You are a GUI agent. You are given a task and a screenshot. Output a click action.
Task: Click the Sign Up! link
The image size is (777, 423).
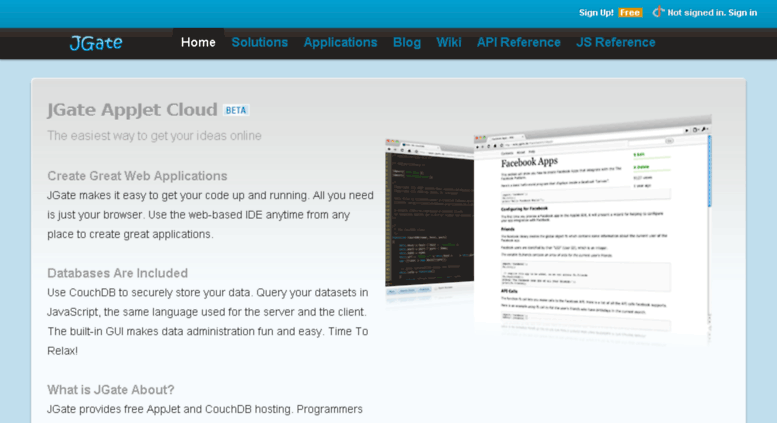pyautogui.click(x=596, y=13)
